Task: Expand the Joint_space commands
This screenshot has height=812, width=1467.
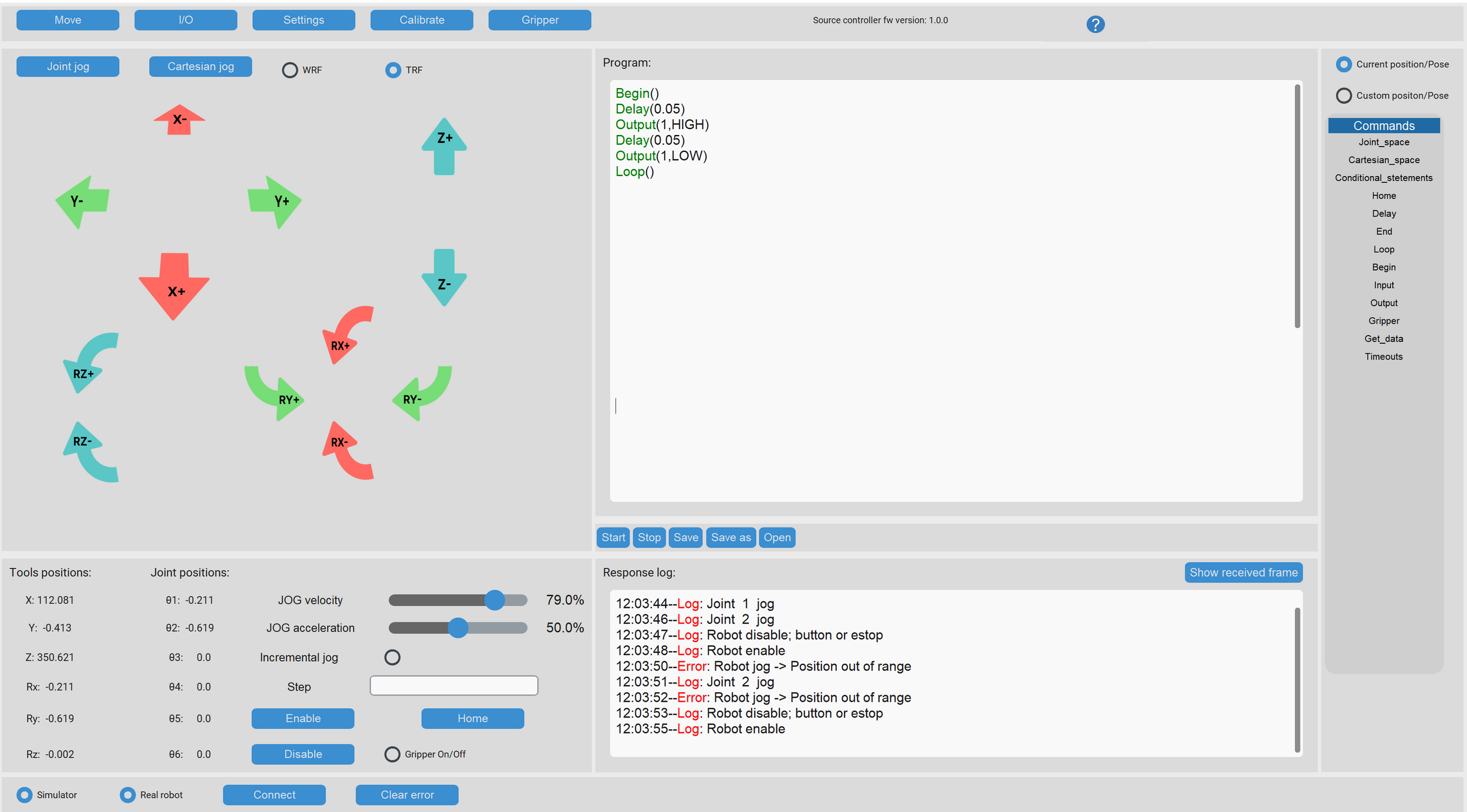Action: click(x=1383, y=142)
